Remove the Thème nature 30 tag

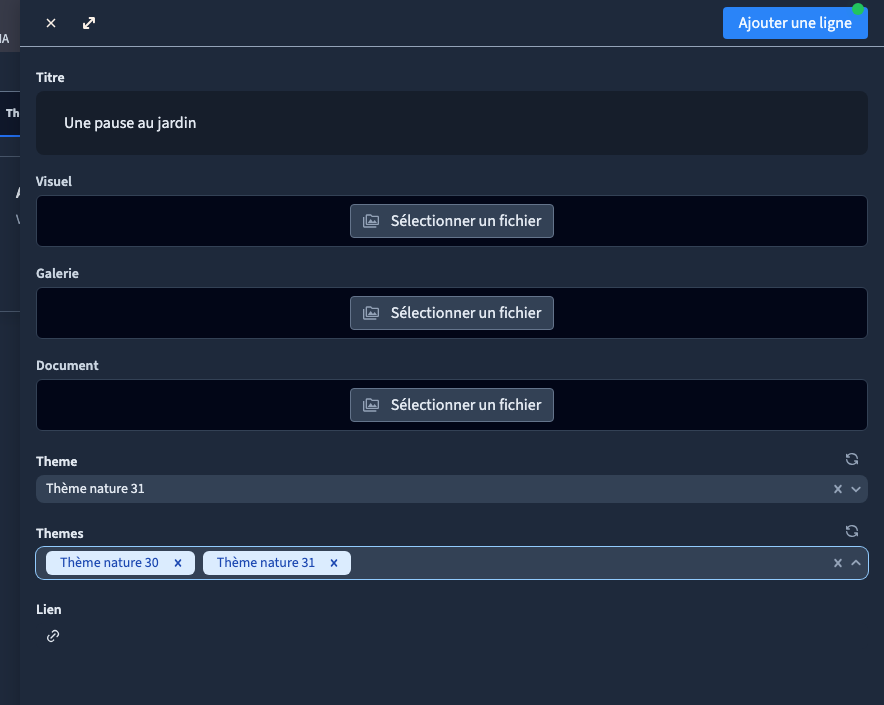pyautogui.click(x=178, y=563)
